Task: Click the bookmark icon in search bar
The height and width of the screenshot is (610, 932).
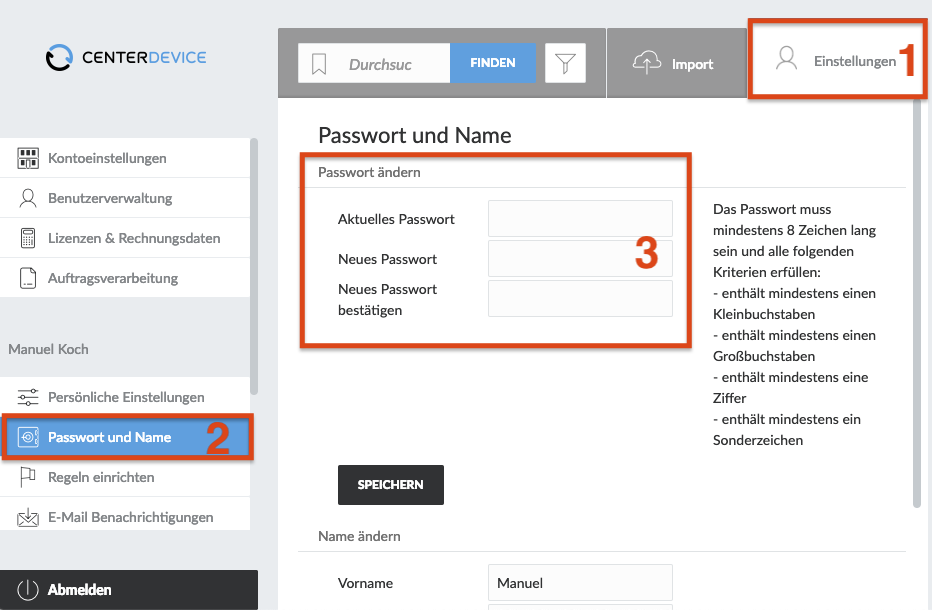Action: tap(319, 63)
